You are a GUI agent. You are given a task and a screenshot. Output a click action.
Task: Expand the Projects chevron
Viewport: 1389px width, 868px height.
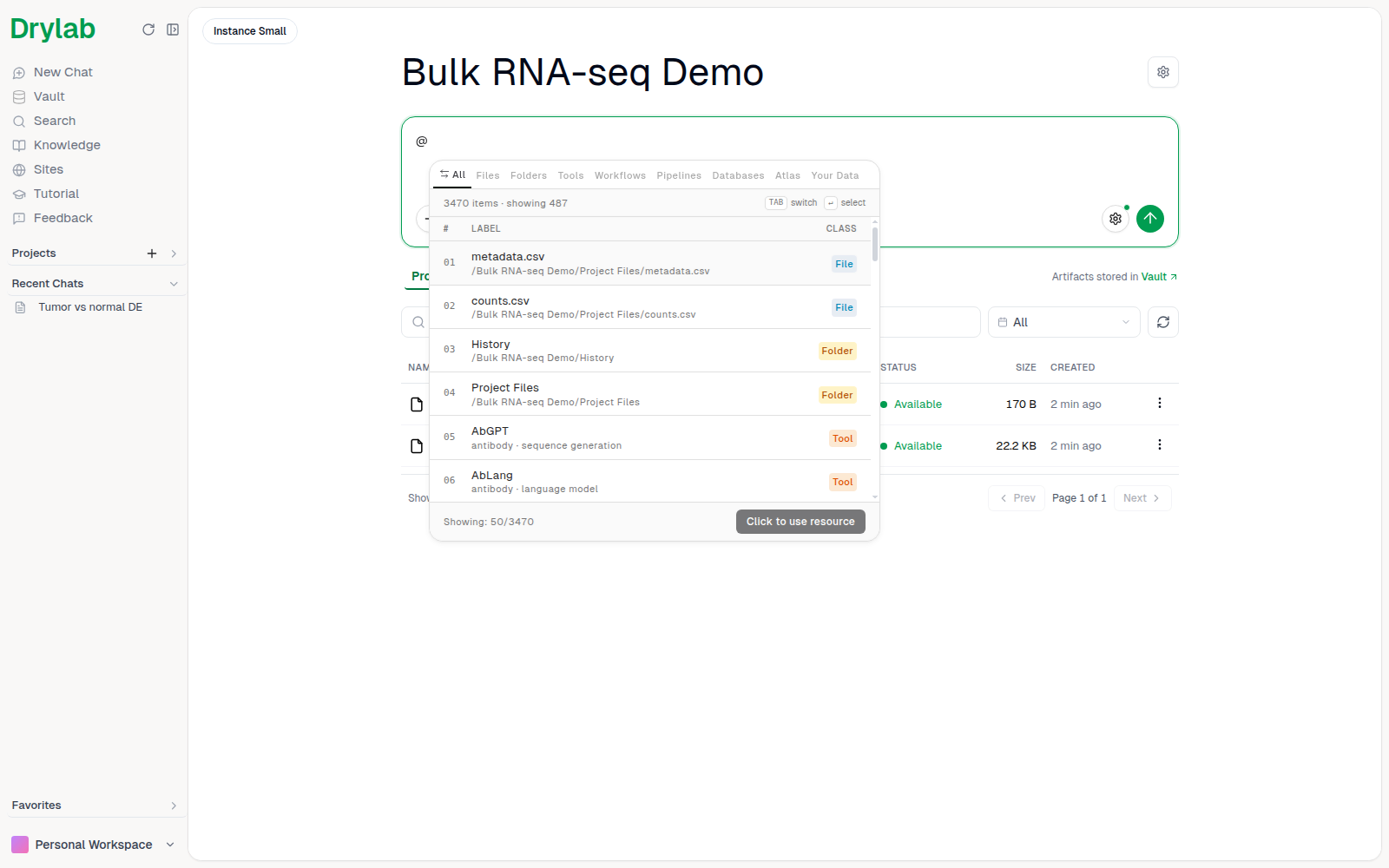click(x=174, y=253)
